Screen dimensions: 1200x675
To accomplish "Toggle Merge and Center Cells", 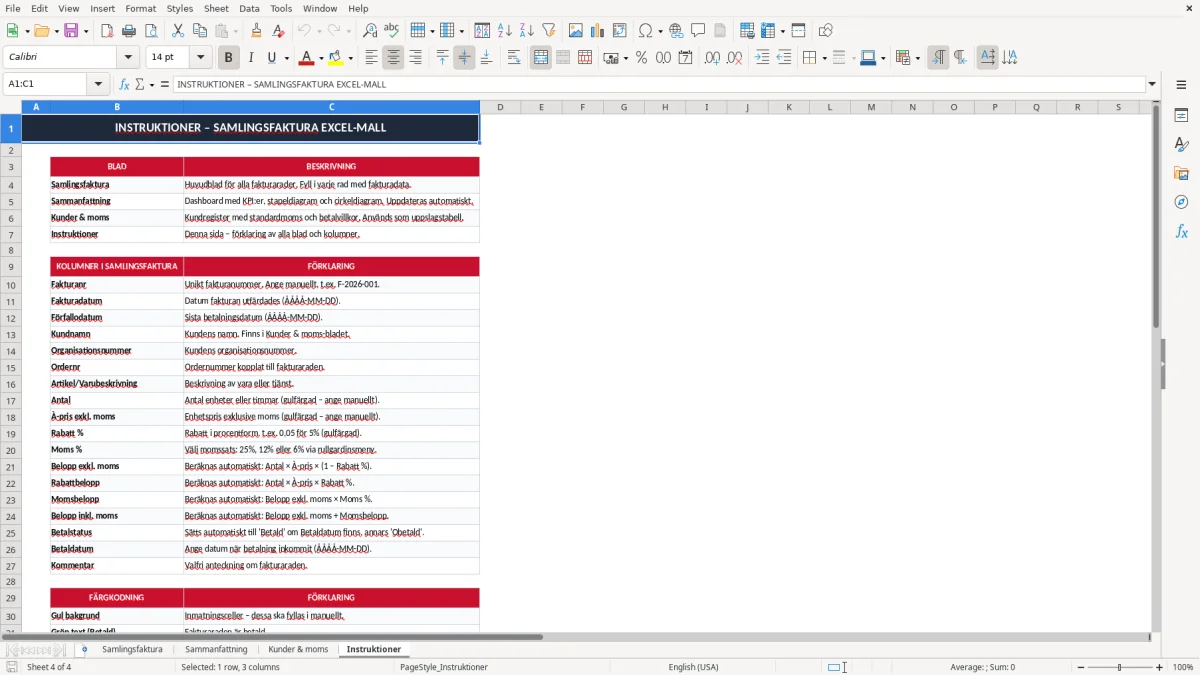I will point(541,58).
